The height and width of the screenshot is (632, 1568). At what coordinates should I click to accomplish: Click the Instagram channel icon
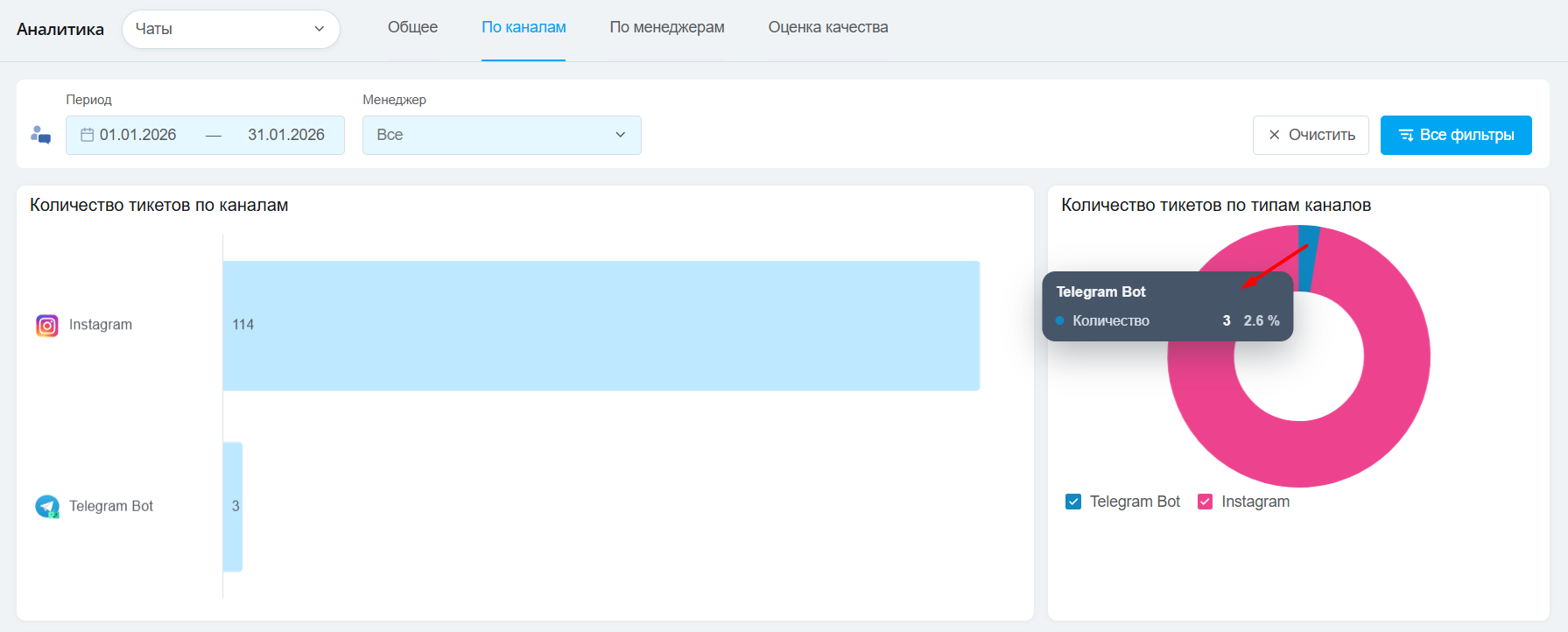[x=47, y=326]
